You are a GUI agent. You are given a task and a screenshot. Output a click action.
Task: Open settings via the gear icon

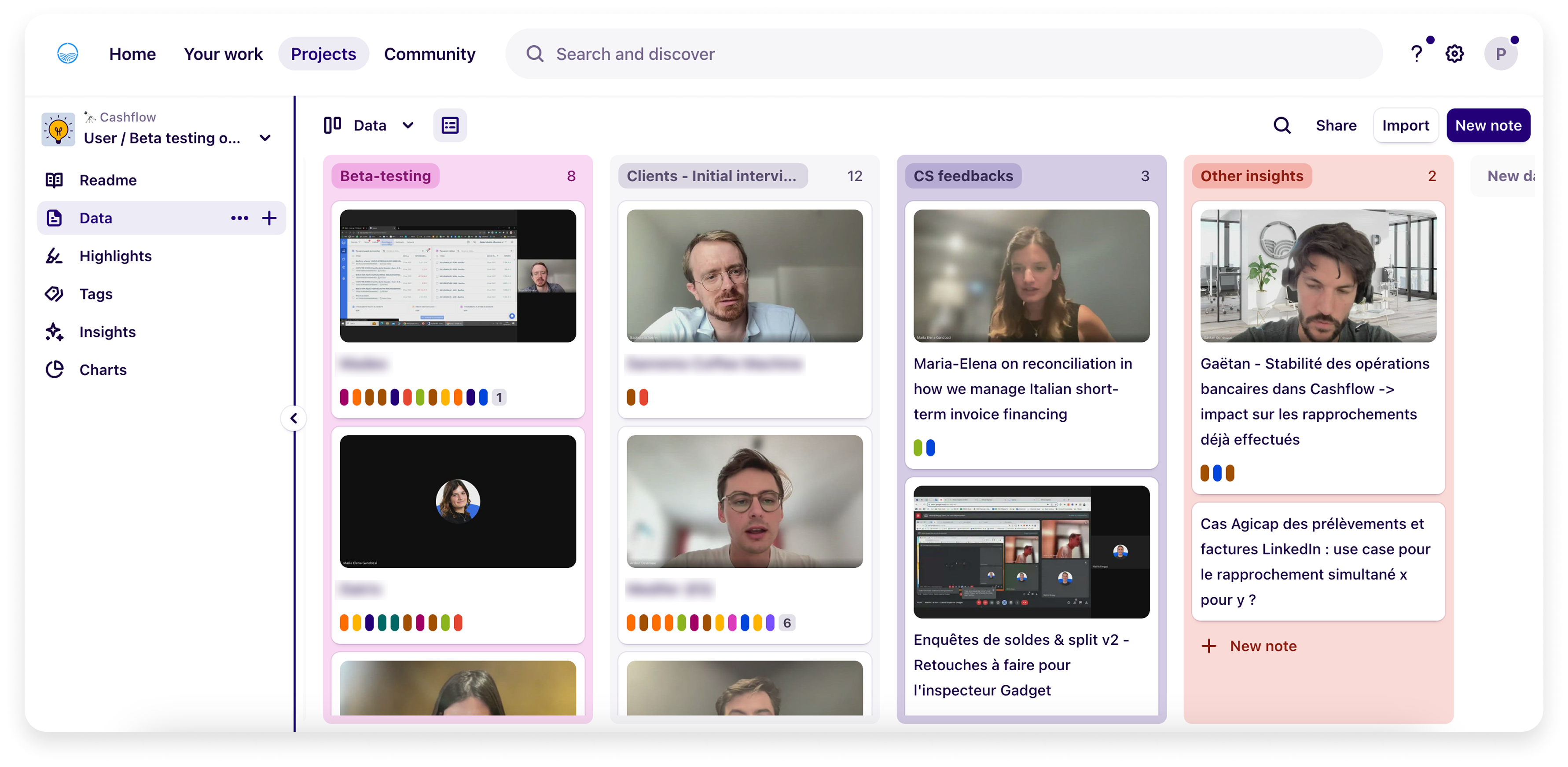pos(1454,54)
